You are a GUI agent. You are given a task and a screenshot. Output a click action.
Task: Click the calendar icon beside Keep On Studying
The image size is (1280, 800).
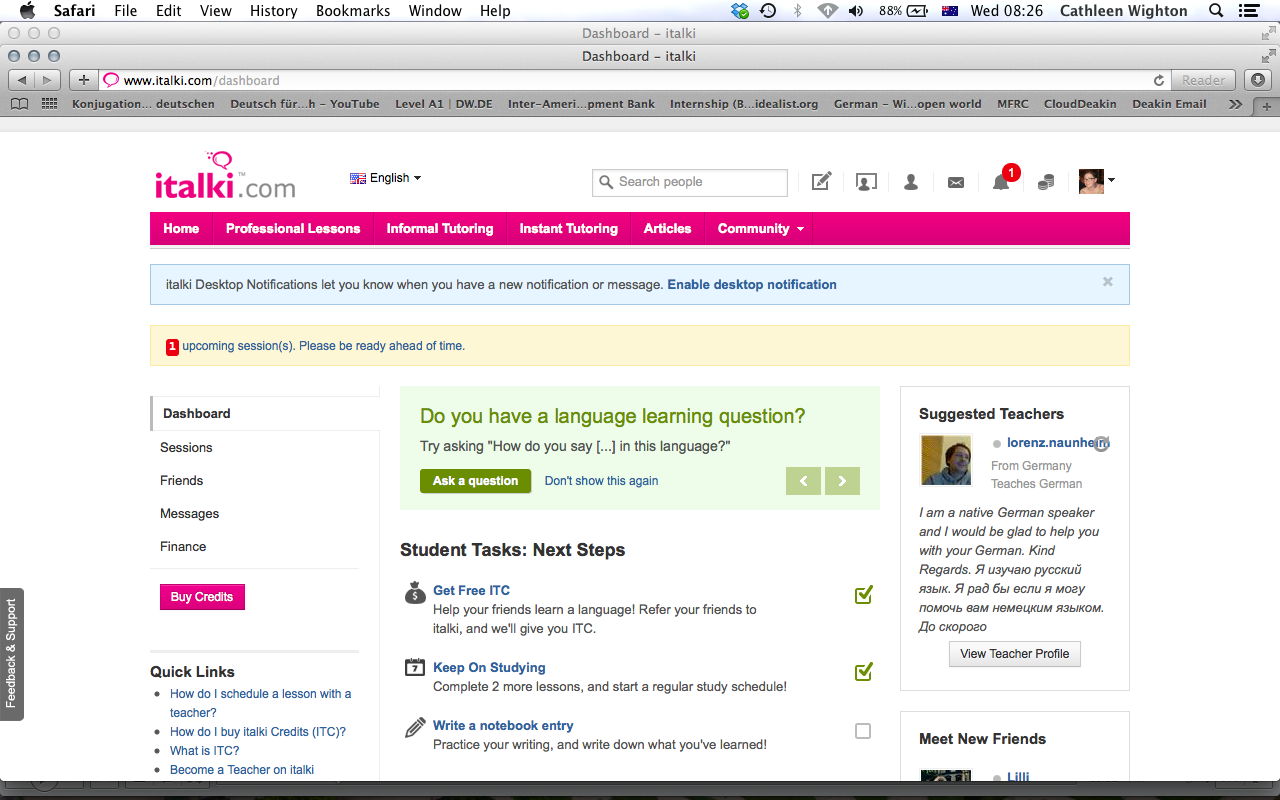(415, 667)
